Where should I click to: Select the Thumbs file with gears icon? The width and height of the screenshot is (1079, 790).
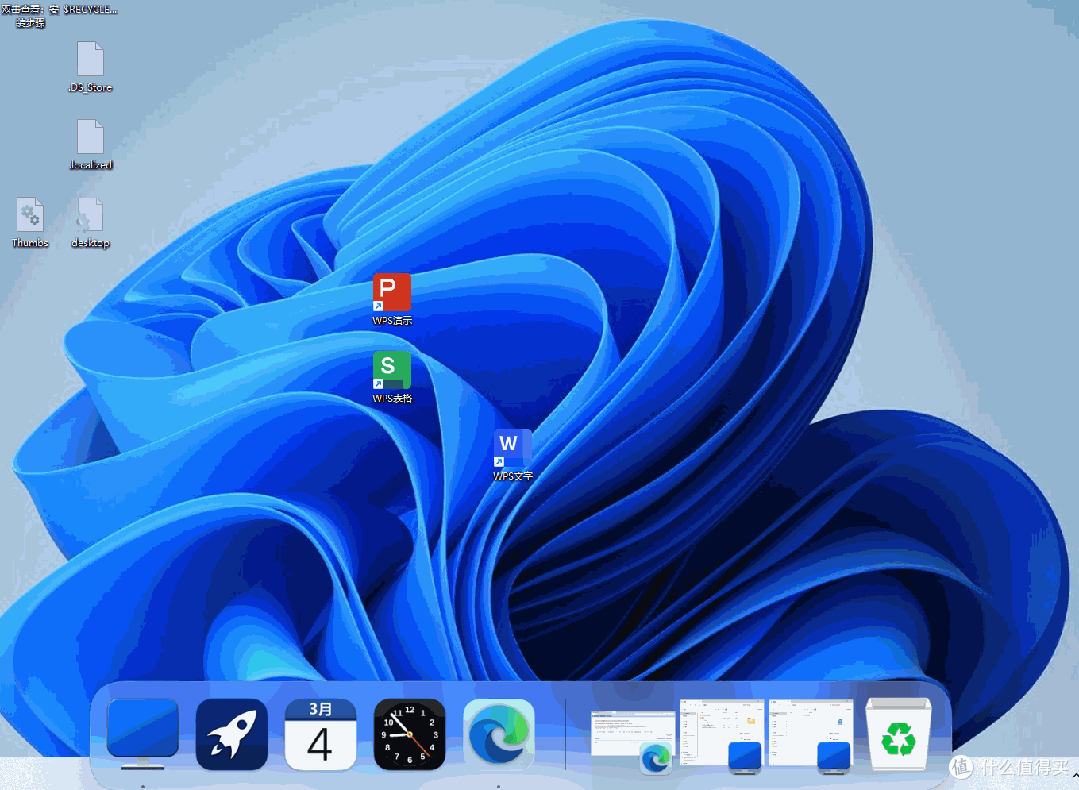(x=30, y=215)
